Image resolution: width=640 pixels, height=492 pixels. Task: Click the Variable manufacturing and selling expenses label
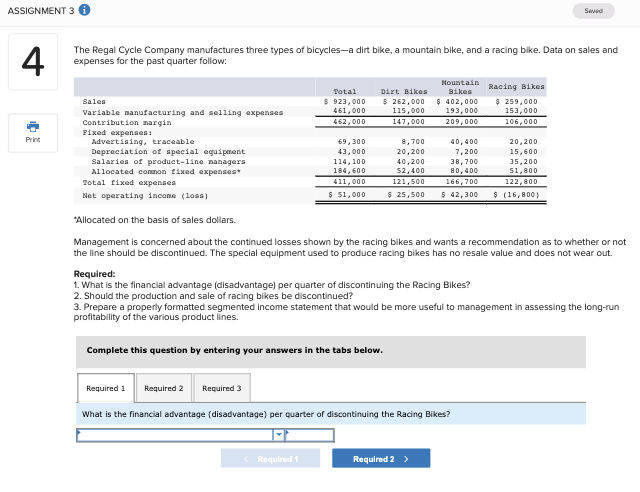[x=183, y=112]
